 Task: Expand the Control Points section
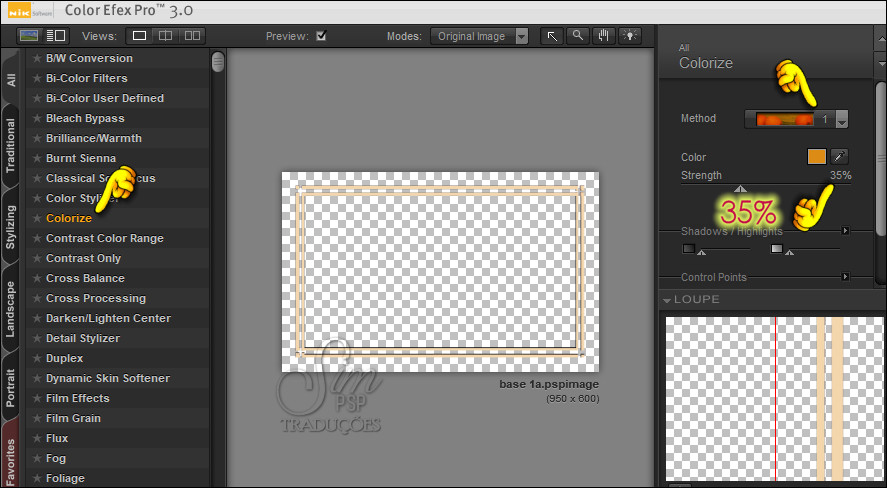pos(845,277)
